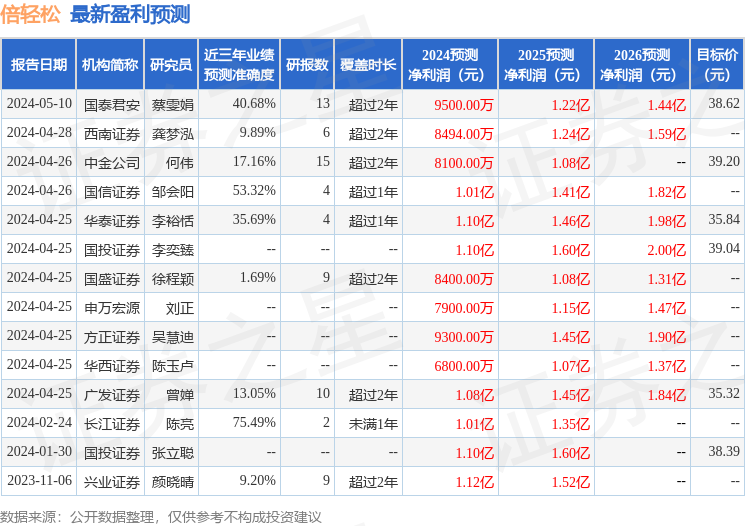This screenshot has width=745, height=526.
Task: Click the 目标价 column header
Action: pyautogui.click(x=717, y=65)
